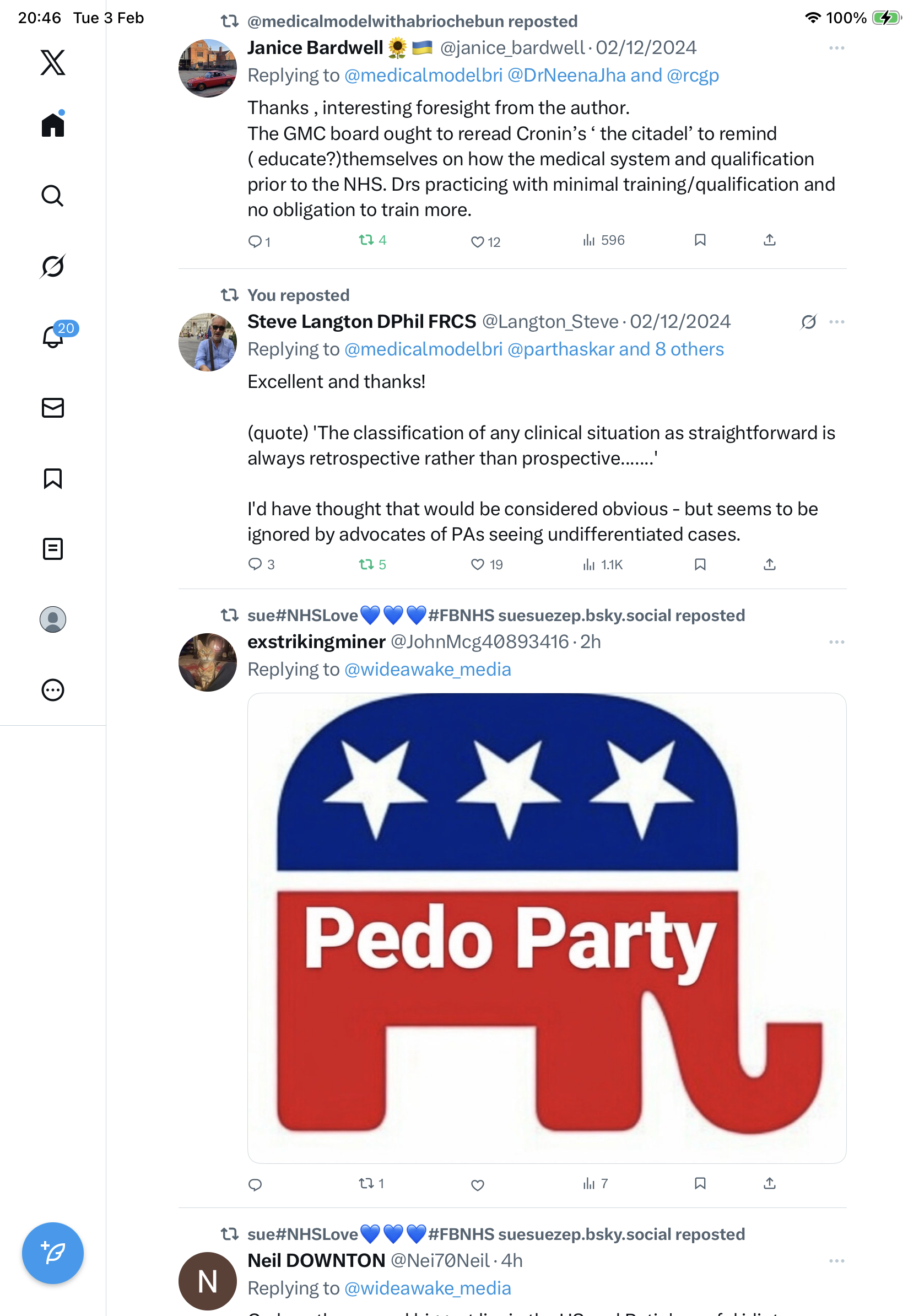Expand the sidebar More menu circle
The width and height of the screenshot is (919, 1316).
(53, 689)
